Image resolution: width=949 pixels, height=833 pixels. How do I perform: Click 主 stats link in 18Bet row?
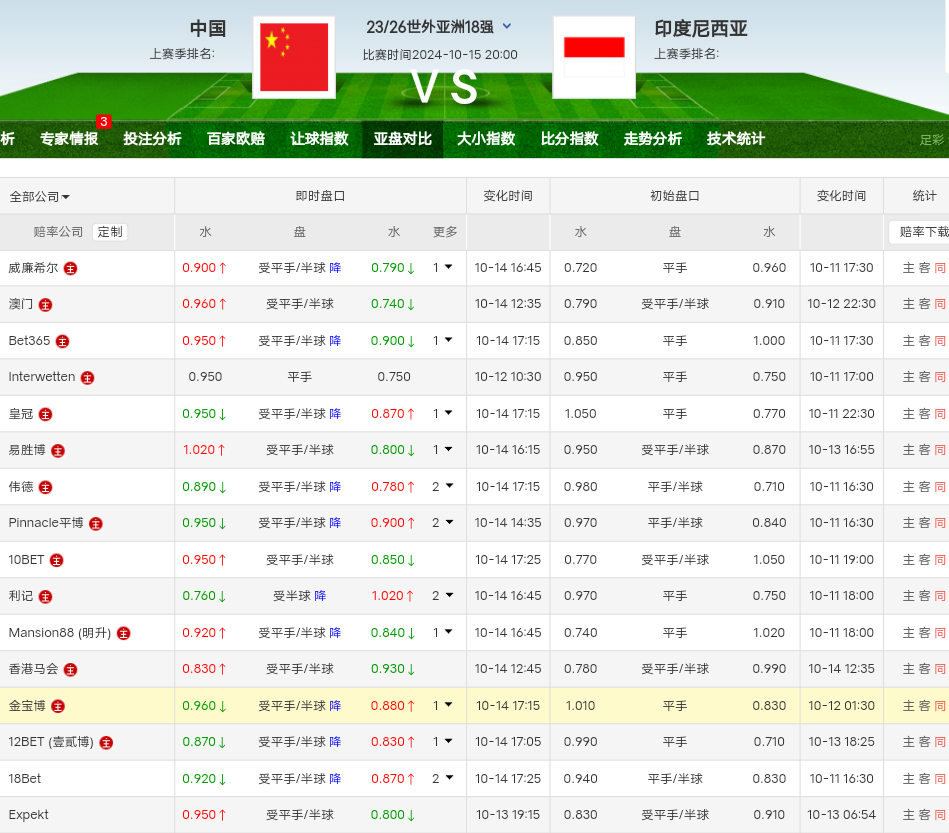(x=908, y=779)
